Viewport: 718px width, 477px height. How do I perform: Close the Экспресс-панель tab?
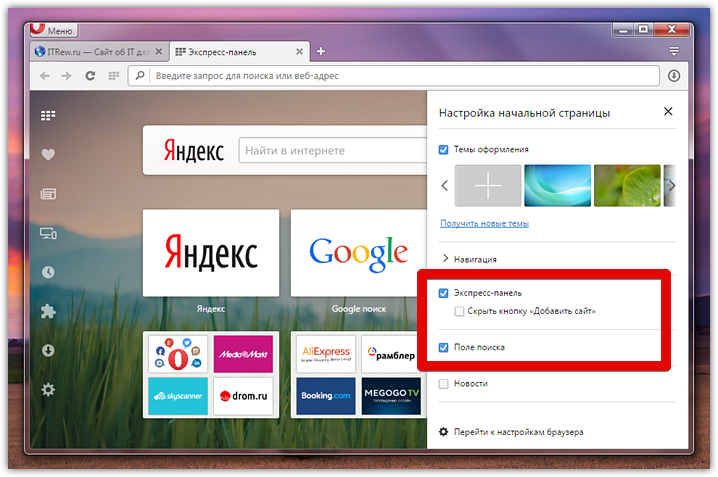(299, 52)
